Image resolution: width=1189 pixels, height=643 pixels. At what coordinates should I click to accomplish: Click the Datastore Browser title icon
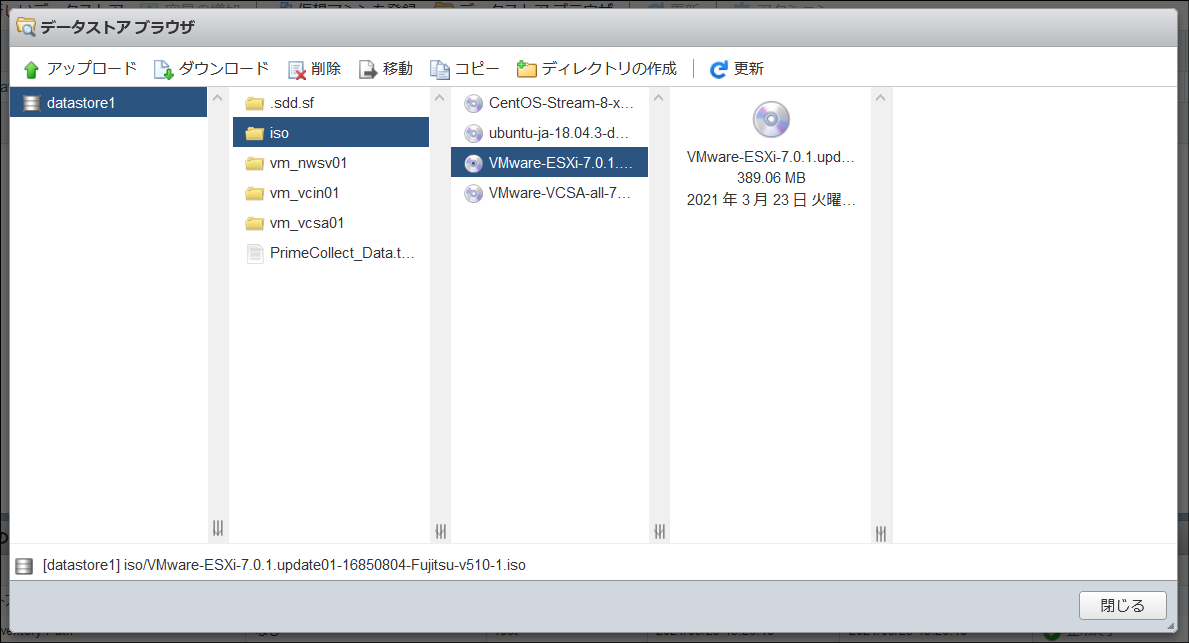point(26,27)
